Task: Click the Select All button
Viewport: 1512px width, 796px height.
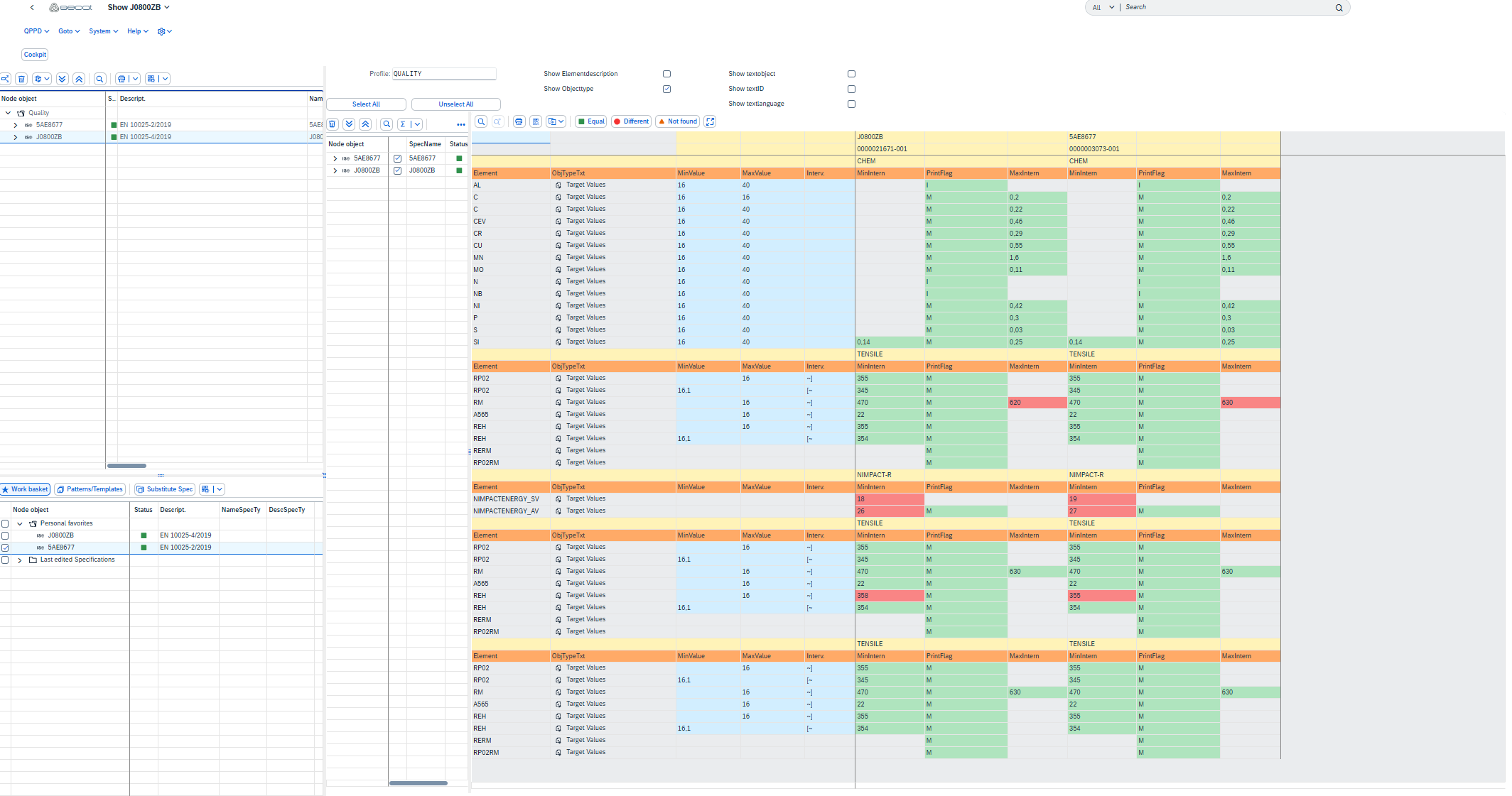Action: 366,104
